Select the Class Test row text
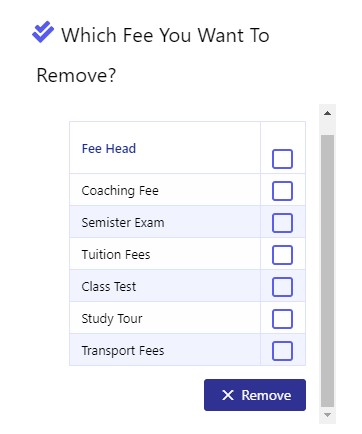 109,287
